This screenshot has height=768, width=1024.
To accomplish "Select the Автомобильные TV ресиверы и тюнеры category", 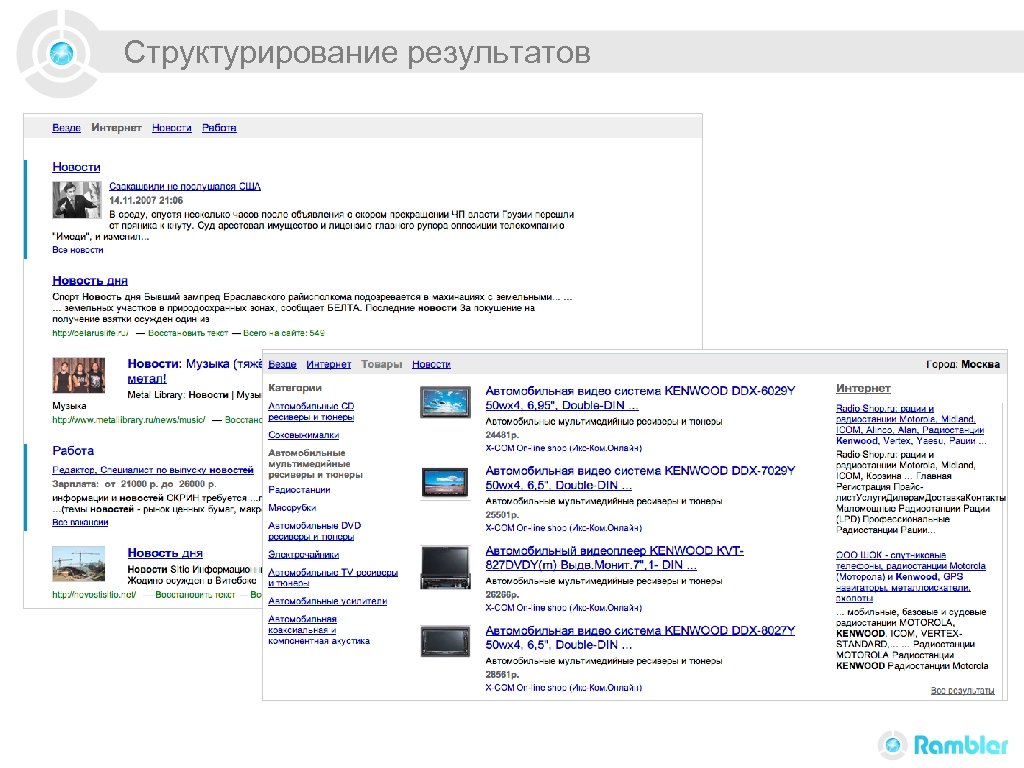I will point(333,578).
